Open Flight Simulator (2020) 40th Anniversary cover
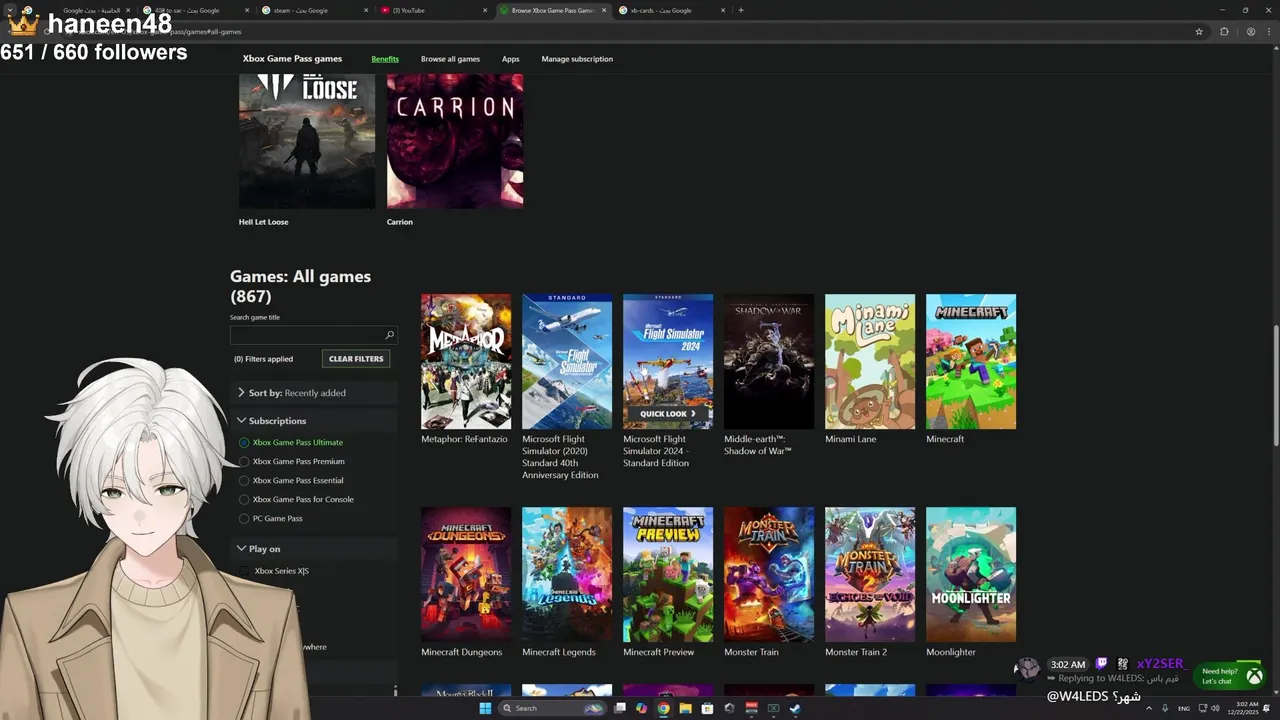This screenshot has height=720, width=1280. (567, 361)
